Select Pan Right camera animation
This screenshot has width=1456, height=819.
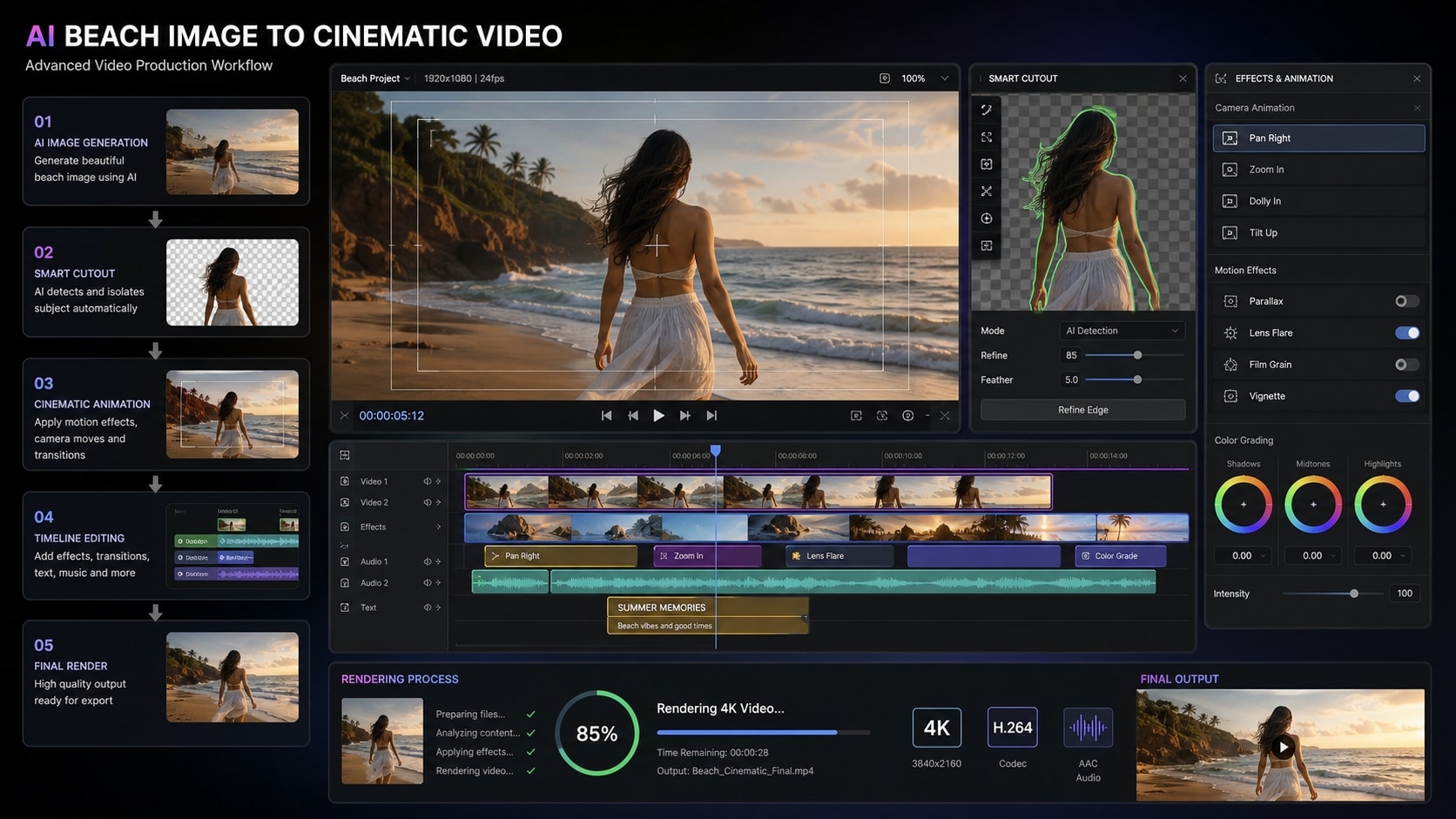(1318, 138)
